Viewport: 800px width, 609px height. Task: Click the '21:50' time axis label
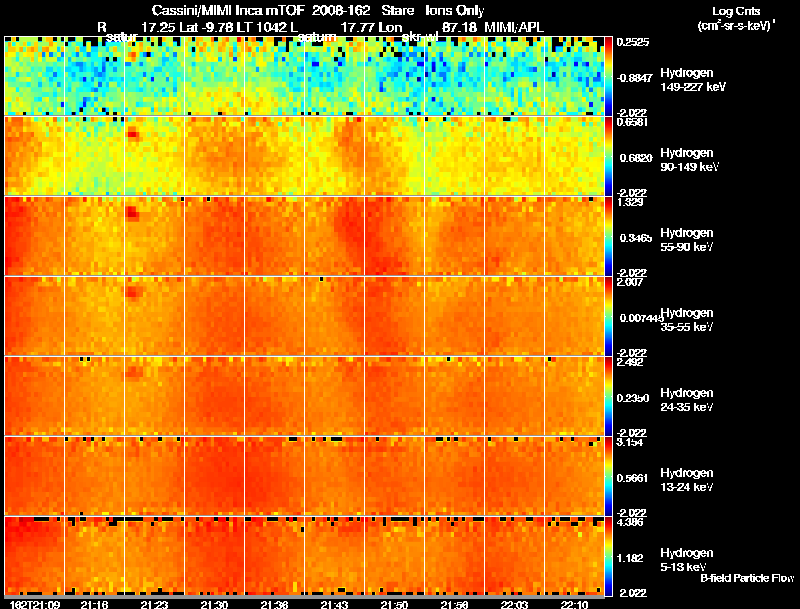coord(394,604)
